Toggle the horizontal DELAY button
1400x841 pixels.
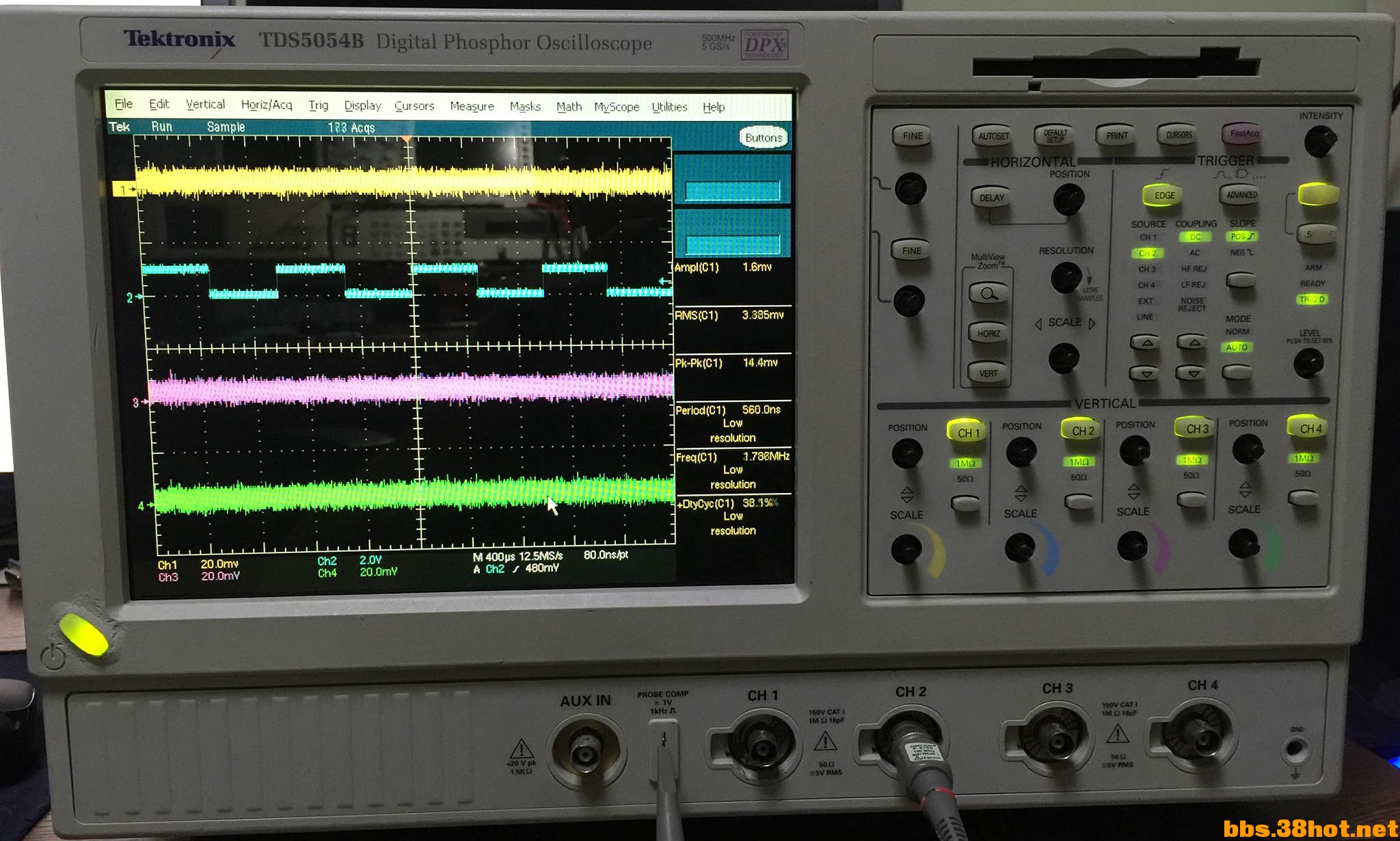992,198
